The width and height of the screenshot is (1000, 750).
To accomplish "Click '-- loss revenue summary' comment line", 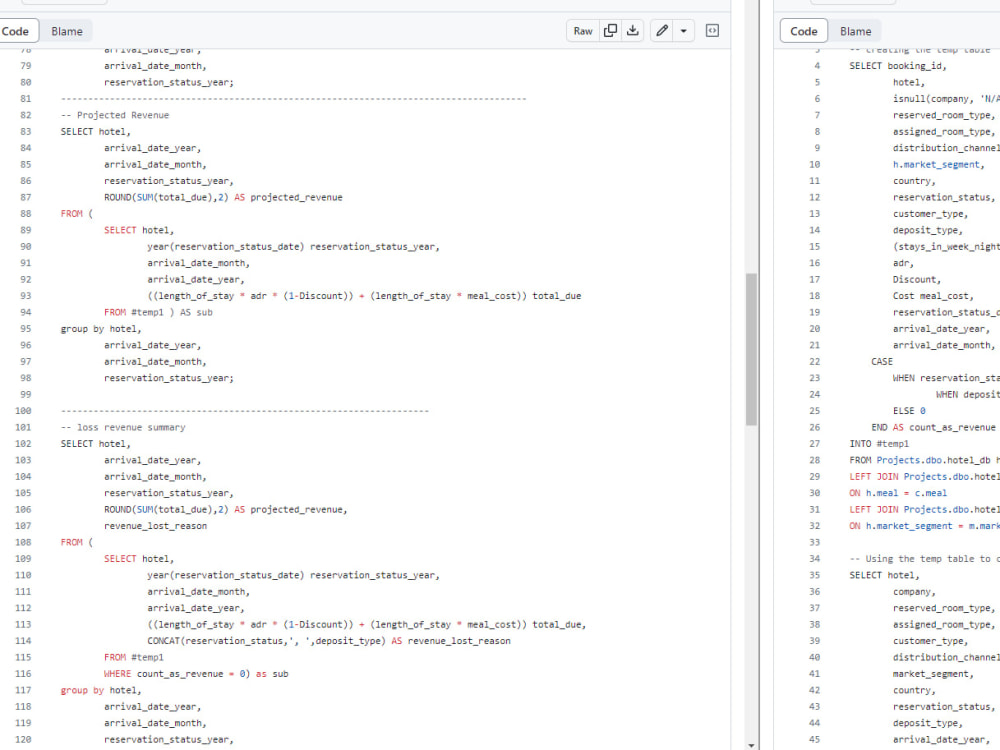I will [123, 427].
